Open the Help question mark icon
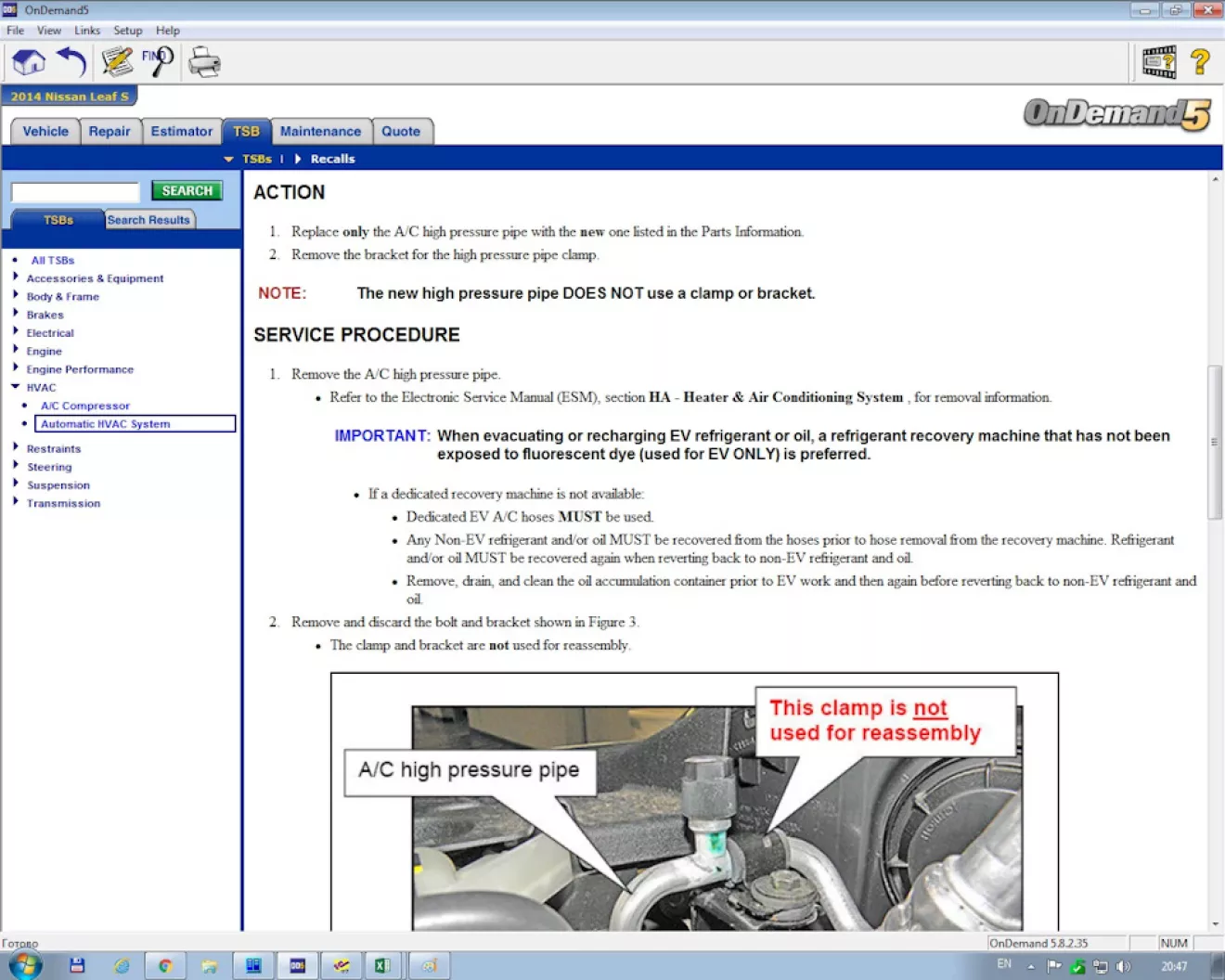The width and height of the screenshot is (1225, 980). 1200,62
